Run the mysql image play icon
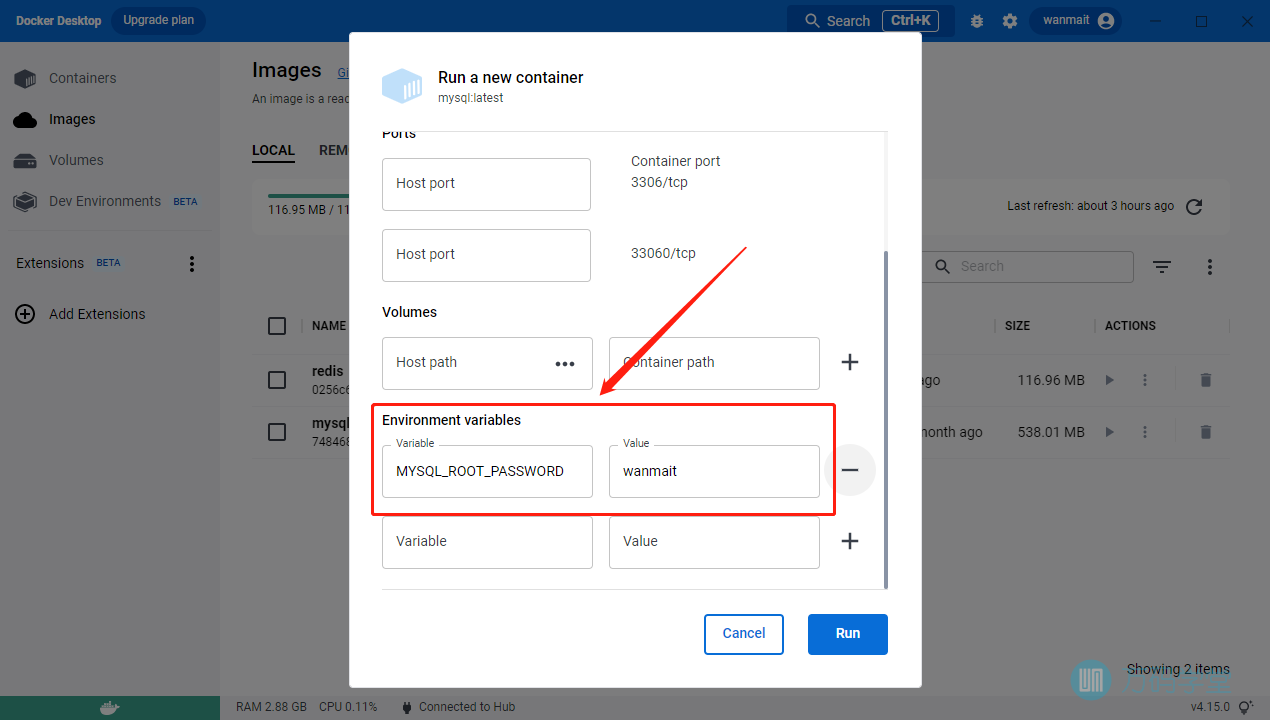Image resolution: width=1270 pixels, height=720 pixels. click(x=1109, y=432)
